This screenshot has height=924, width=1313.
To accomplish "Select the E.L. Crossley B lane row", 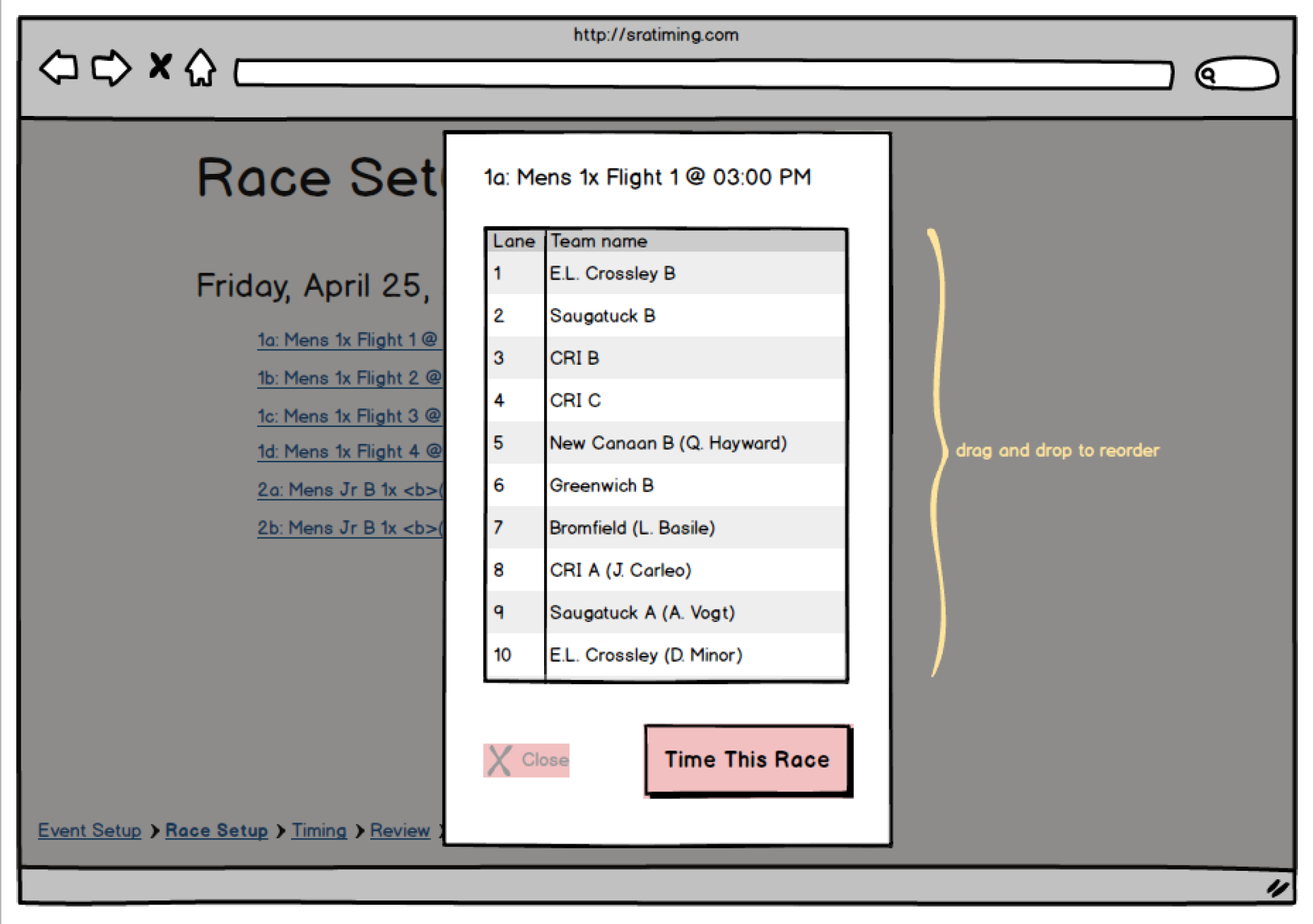I will click(664, 274).
